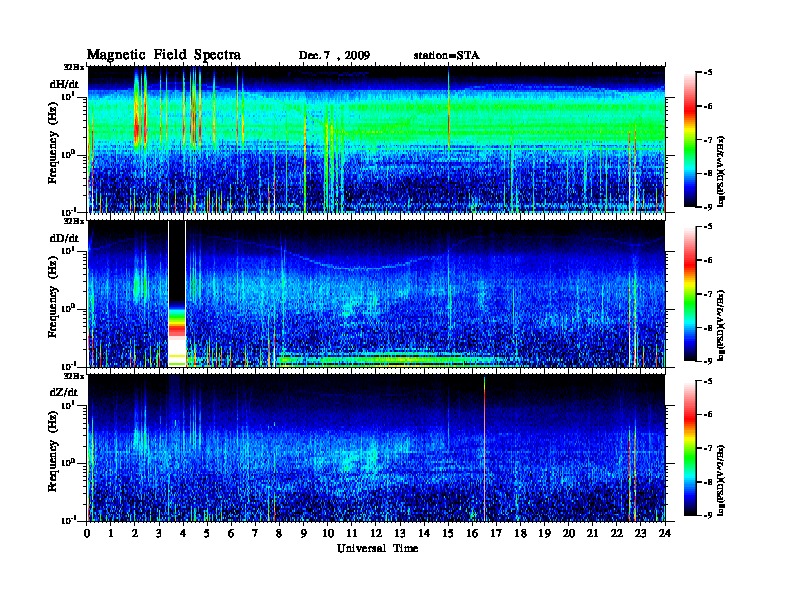Click hour 24 on the Universal Time axis
This screenshot has height=612, width=792.
[x=665, y=533]
